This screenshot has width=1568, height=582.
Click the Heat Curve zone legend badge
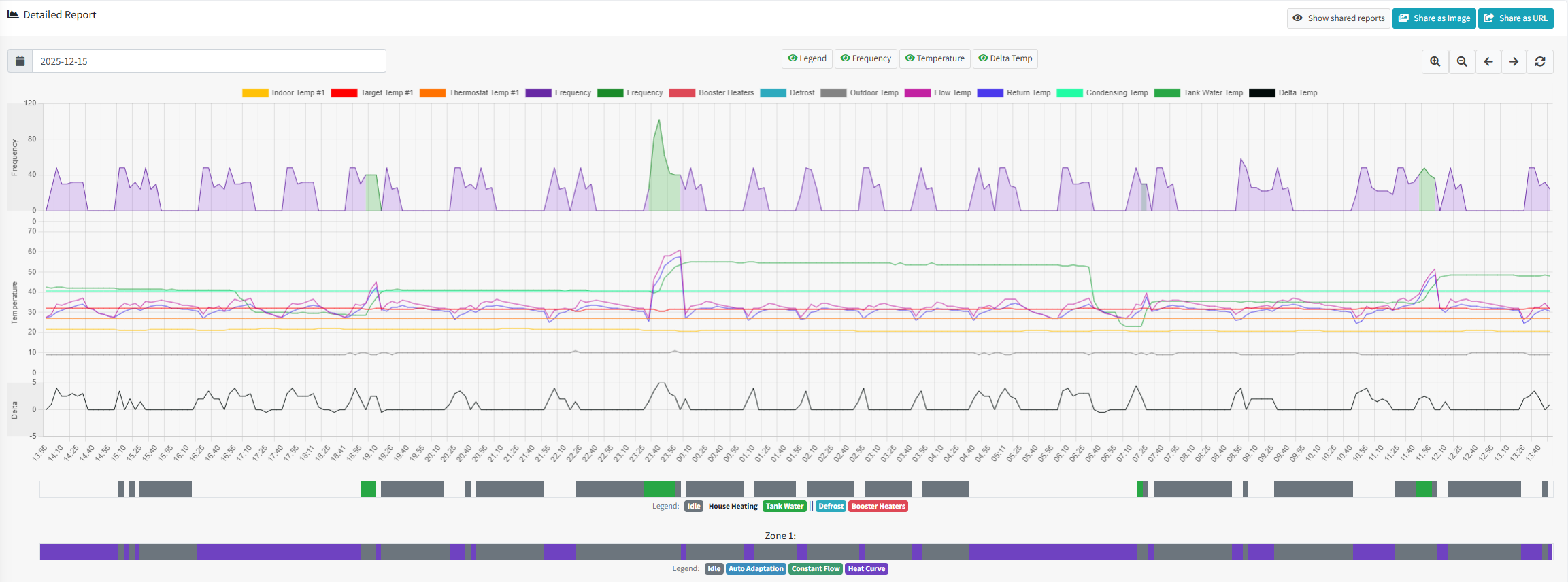pos(866,568)
